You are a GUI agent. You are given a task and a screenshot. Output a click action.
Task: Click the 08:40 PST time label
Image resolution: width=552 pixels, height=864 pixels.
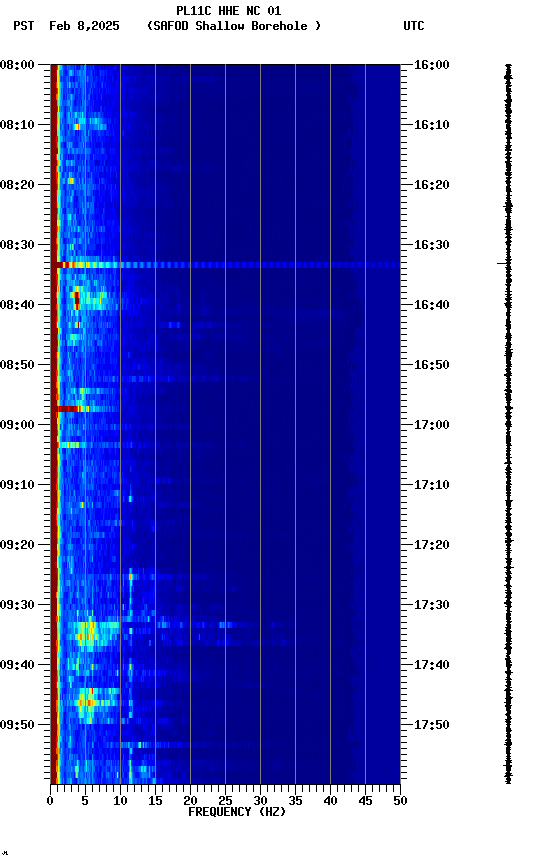[17, 305]
